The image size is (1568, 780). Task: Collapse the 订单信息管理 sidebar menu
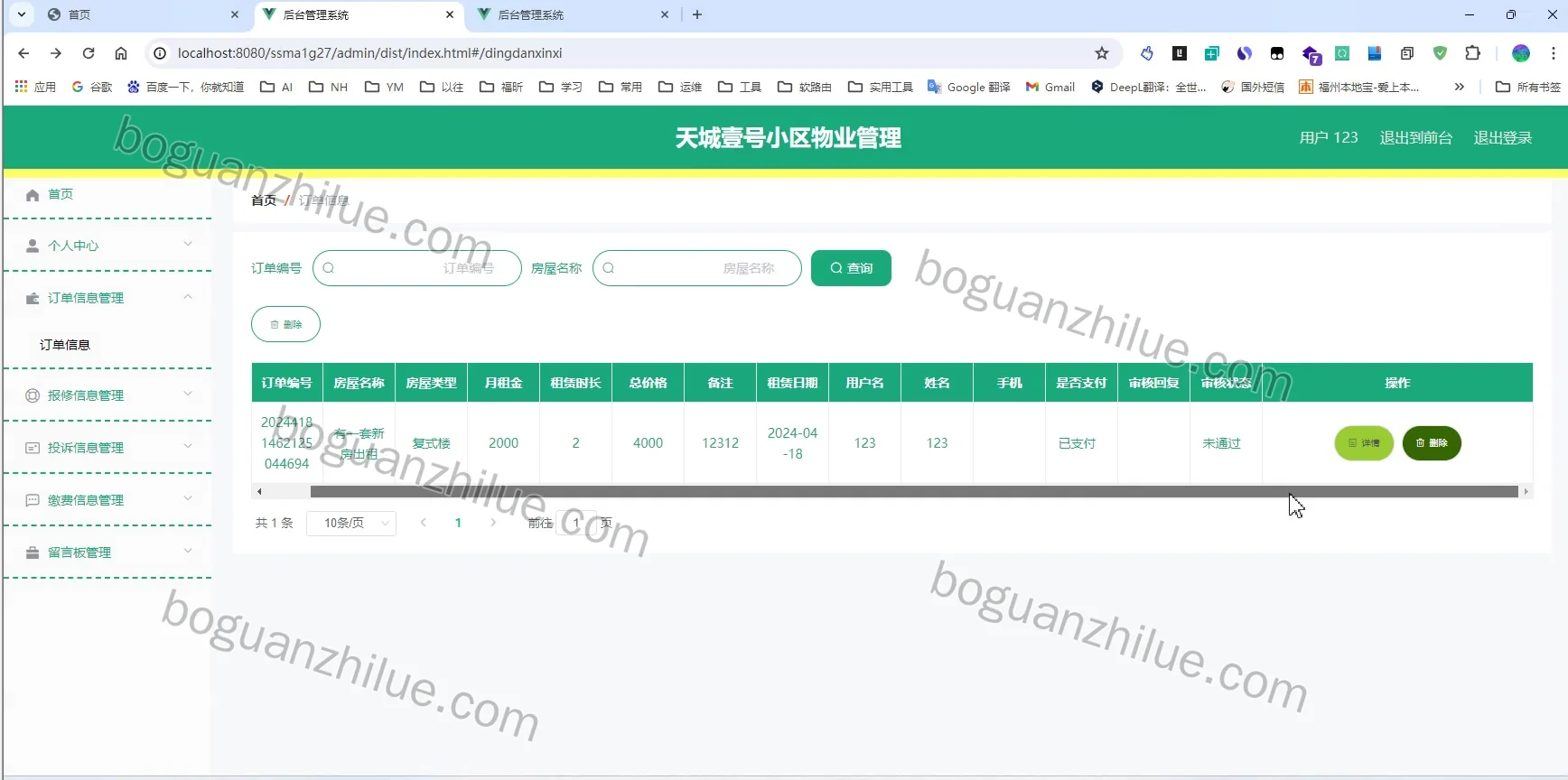(107, 298)
